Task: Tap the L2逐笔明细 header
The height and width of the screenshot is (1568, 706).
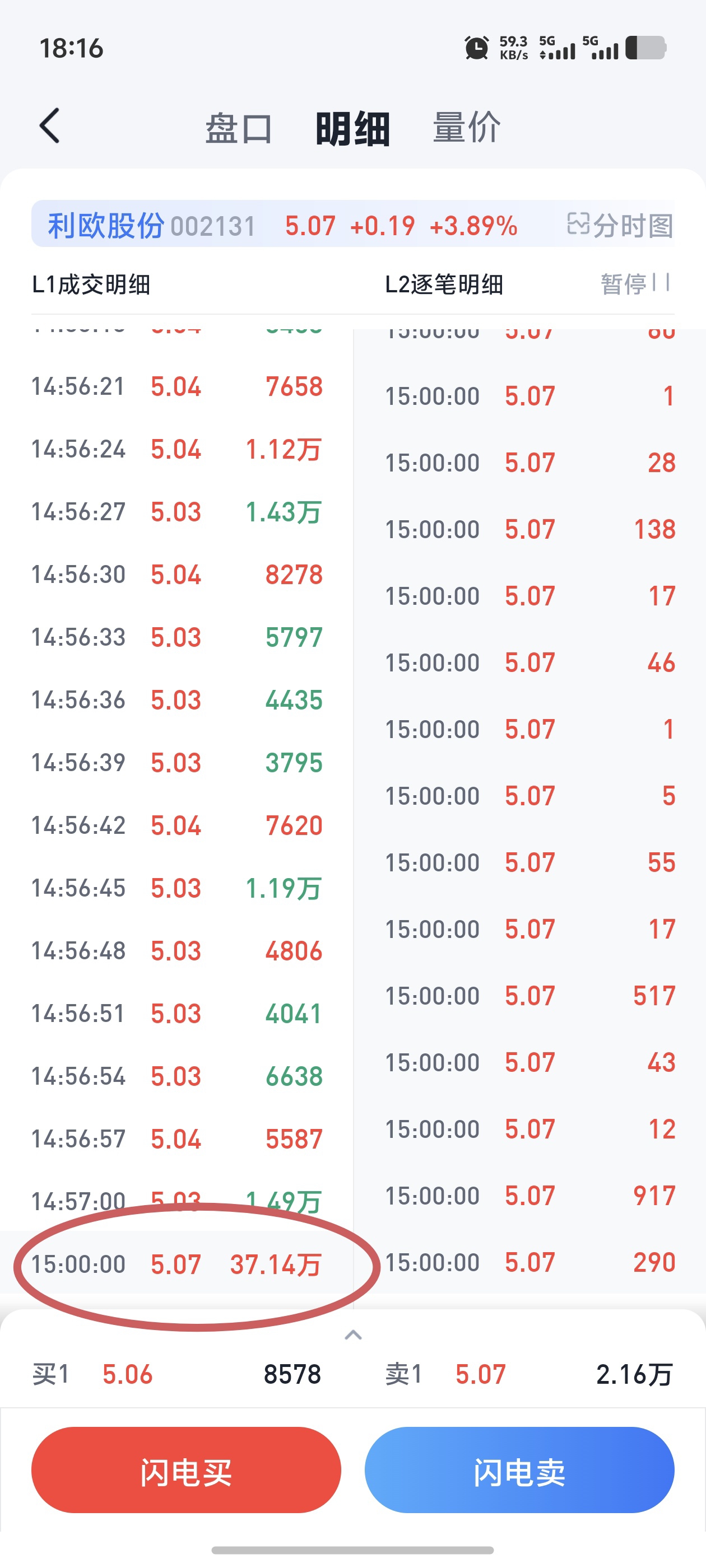Action: [444, 284]
